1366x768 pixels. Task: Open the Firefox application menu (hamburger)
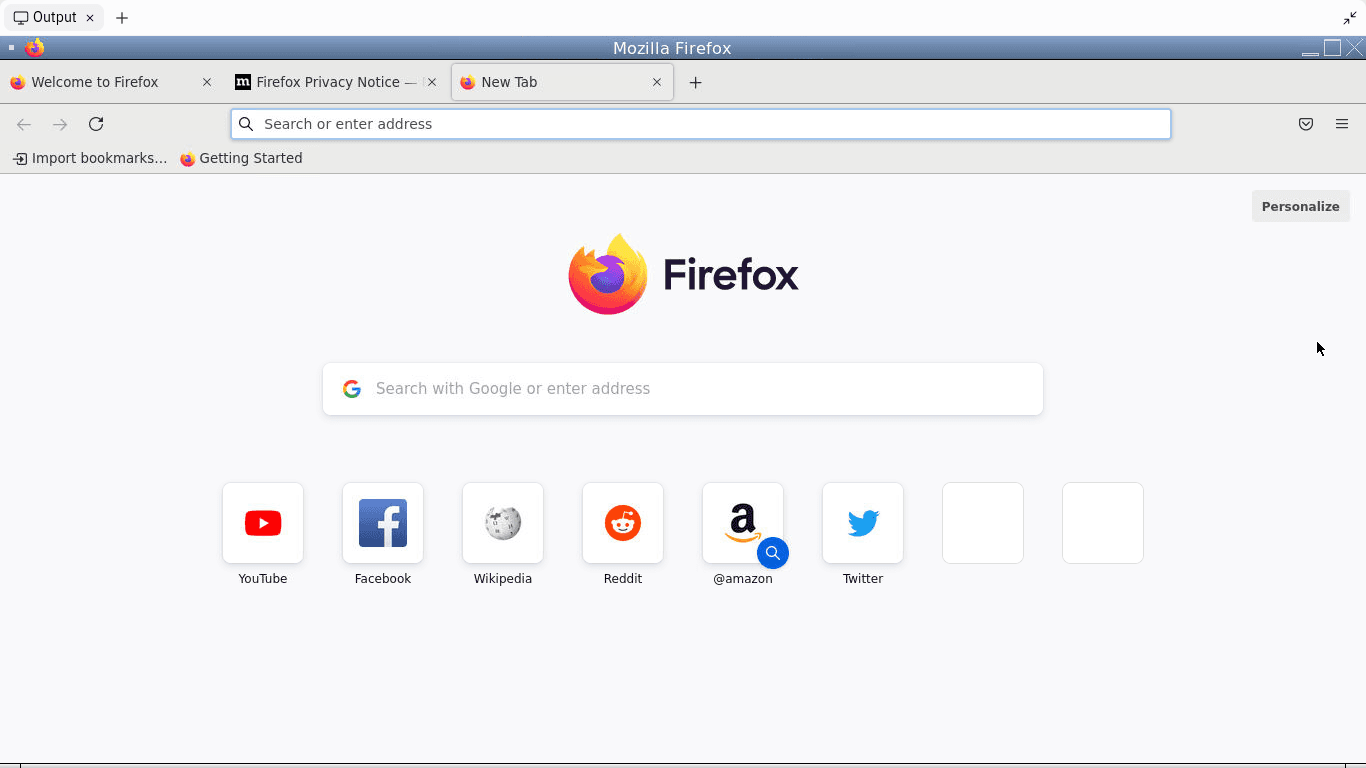1342,124
